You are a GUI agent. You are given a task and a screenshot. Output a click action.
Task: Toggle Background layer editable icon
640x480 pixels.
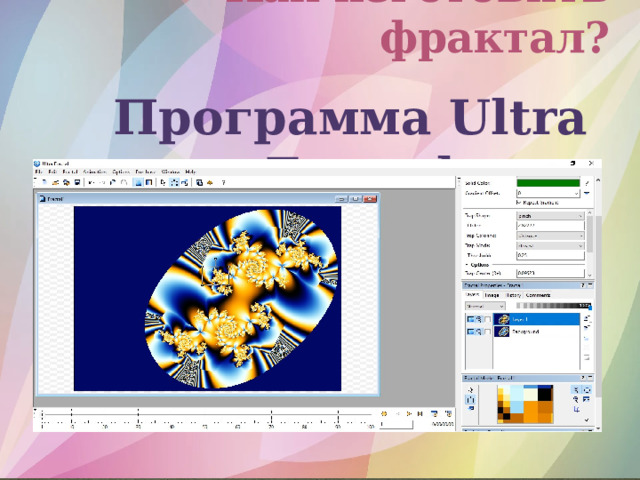pyautogui.click(x=478, y=331)
